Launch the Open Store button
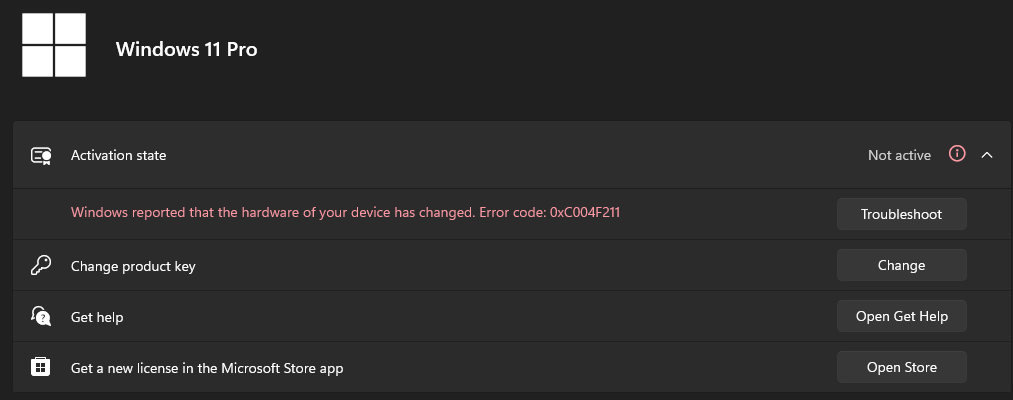 tap(901, 367)
